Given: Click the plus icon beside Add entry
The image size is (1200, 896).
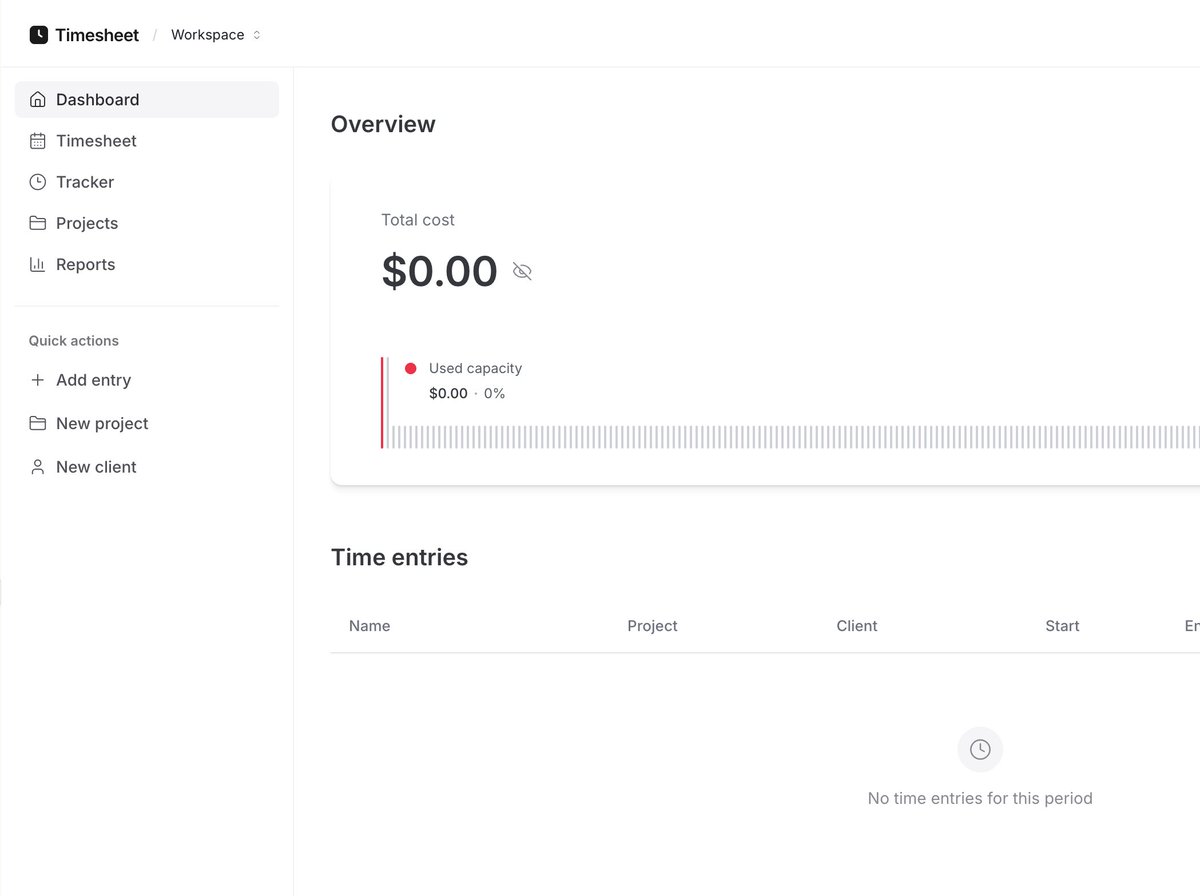Looking at the screenshot, I should coord(38,380).
